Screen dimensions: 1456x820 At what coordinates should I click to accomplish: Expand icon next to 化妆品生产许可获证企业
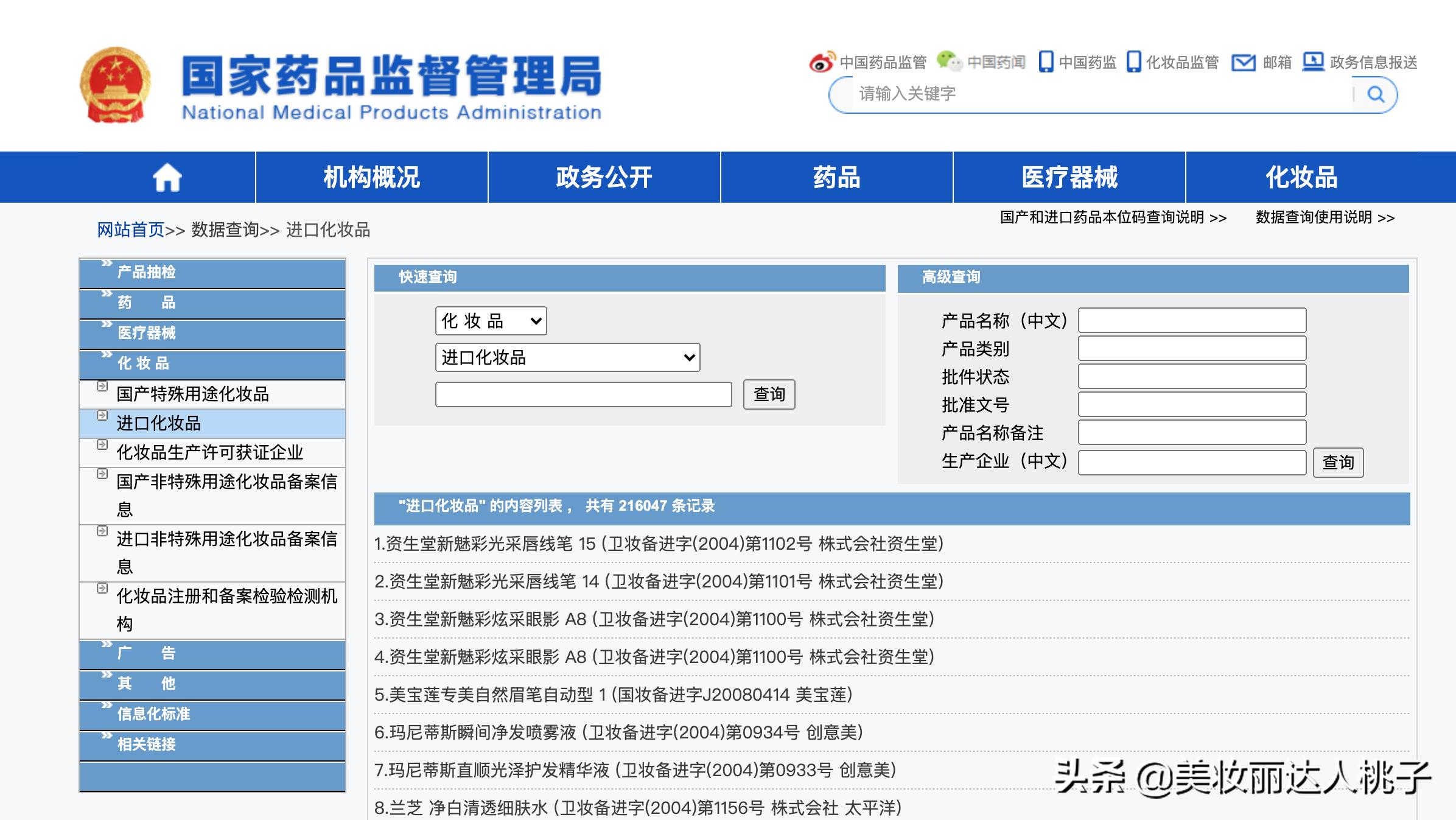tap(102, 445)
